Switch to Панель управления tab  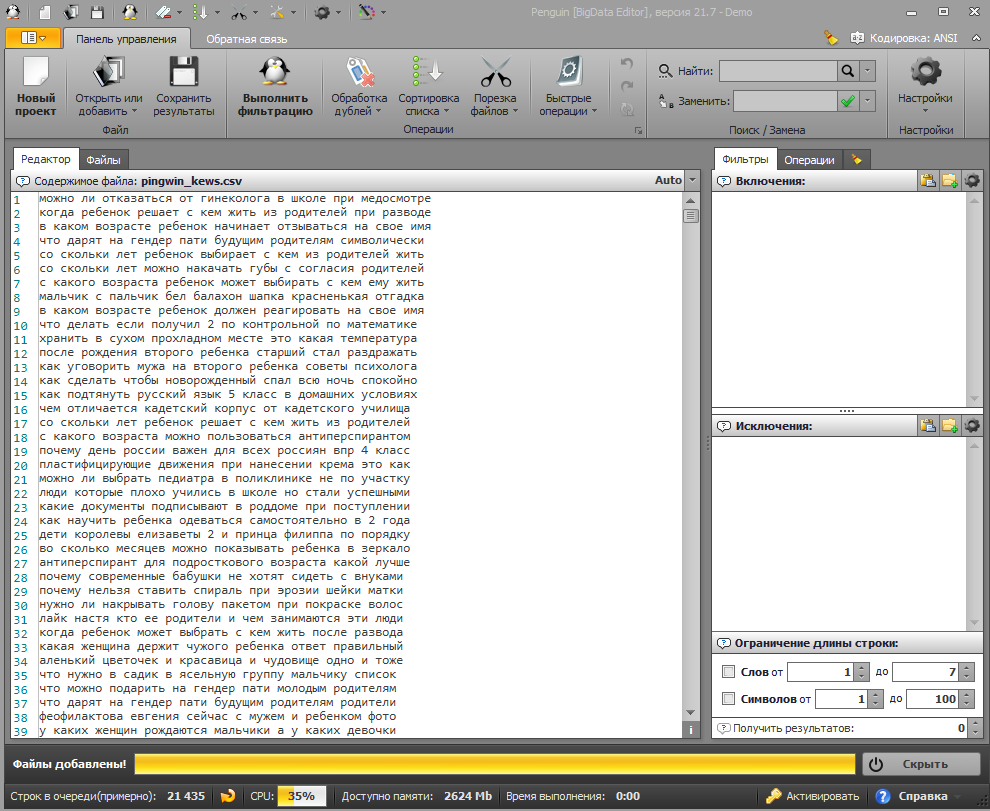point(126,39)
